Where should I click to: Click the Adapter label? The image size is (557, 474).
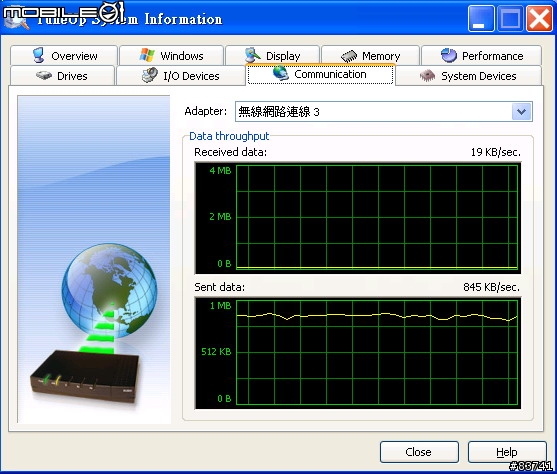tap(205, 111)
